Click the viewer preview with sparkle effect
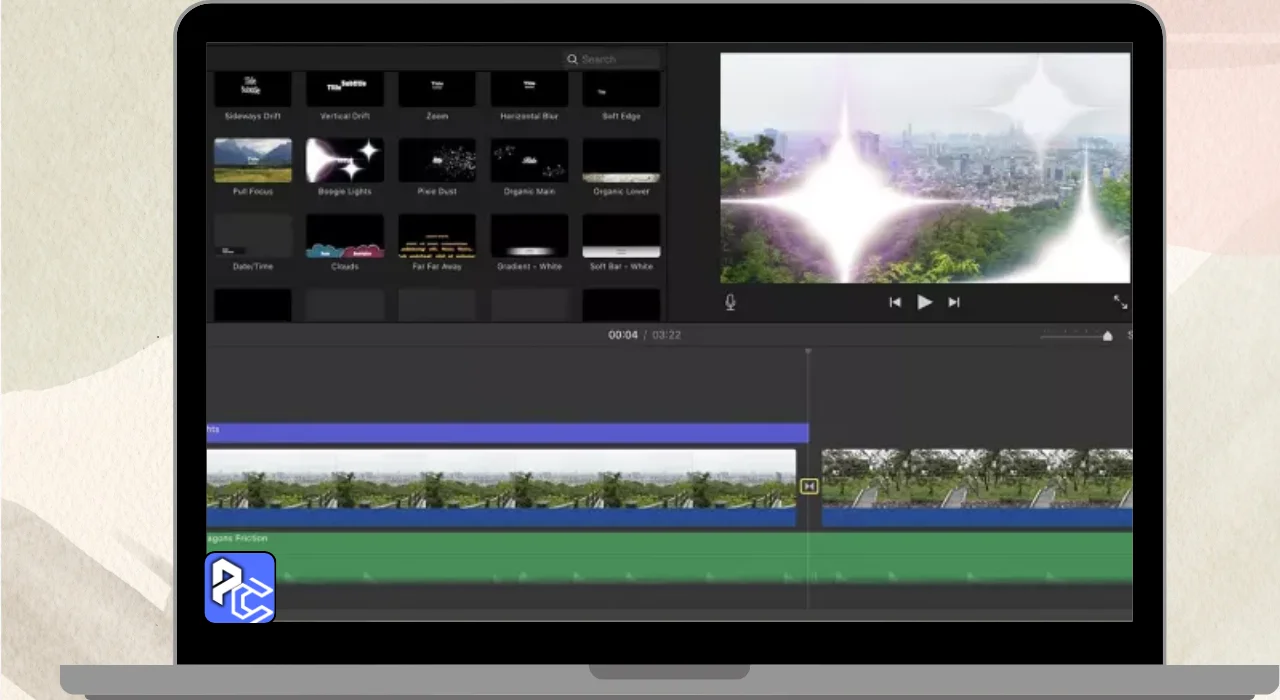Screen dimensions: 1280x700 tap(925, 168)
